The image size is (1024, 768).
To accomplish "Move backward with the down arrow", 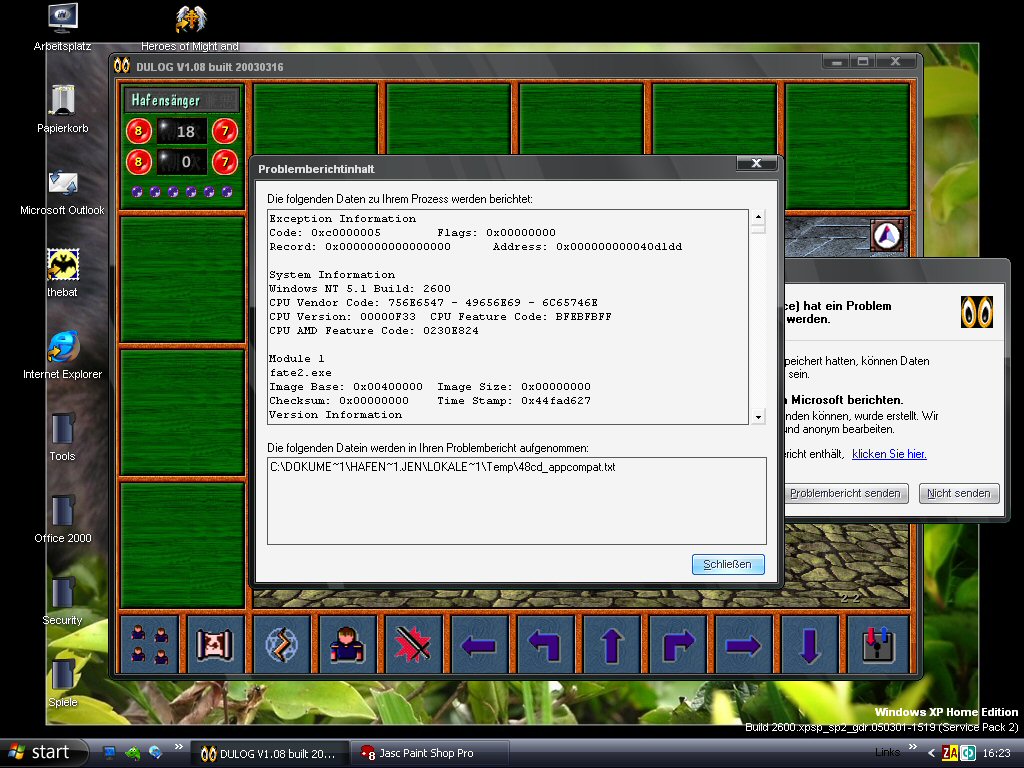I will click(x=810, y=644).
